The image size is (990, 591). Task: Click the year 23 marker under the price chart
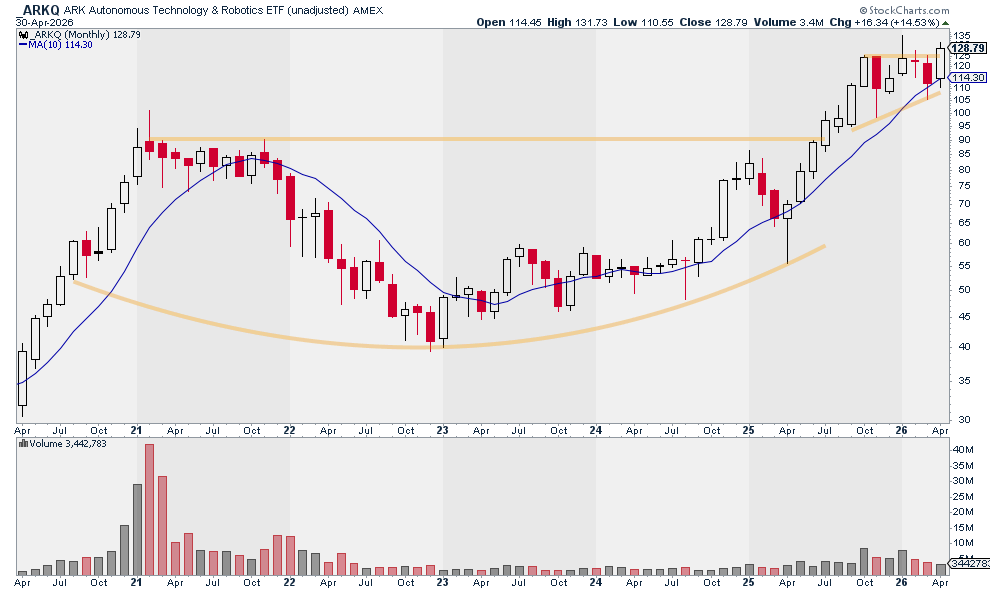[443, 430]
